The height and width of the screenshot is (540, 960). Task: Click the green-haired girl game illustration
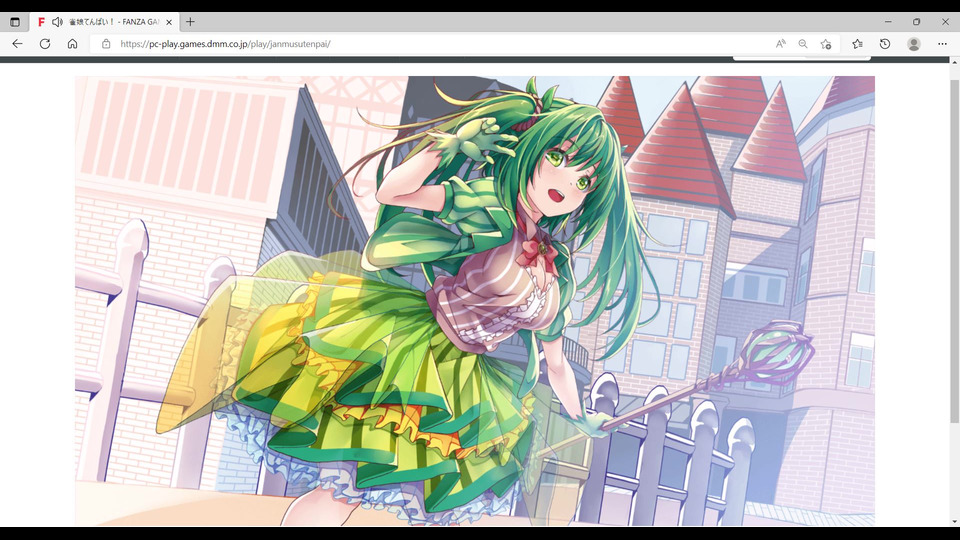coord(474,301)
